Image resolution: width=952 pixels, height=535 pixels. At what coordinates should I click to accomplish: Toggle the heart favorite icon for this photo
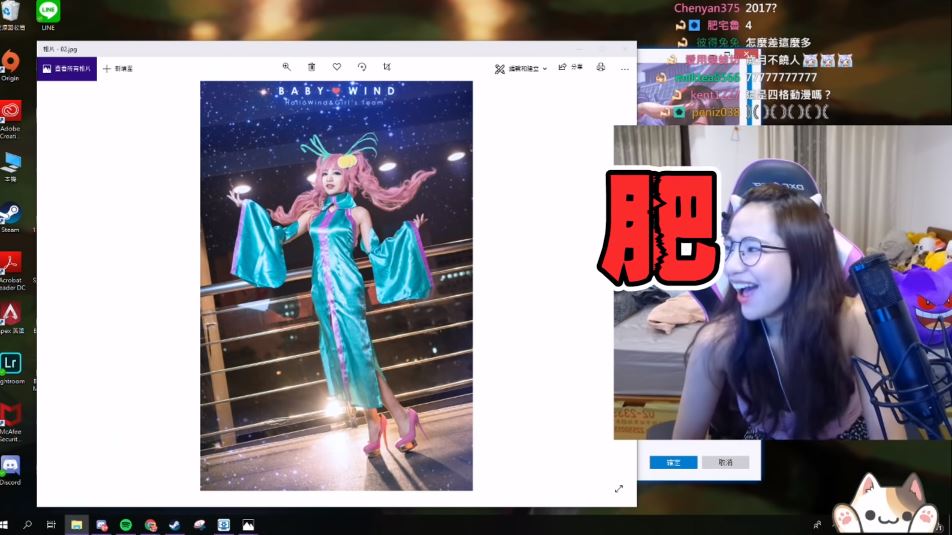point(337,67)
